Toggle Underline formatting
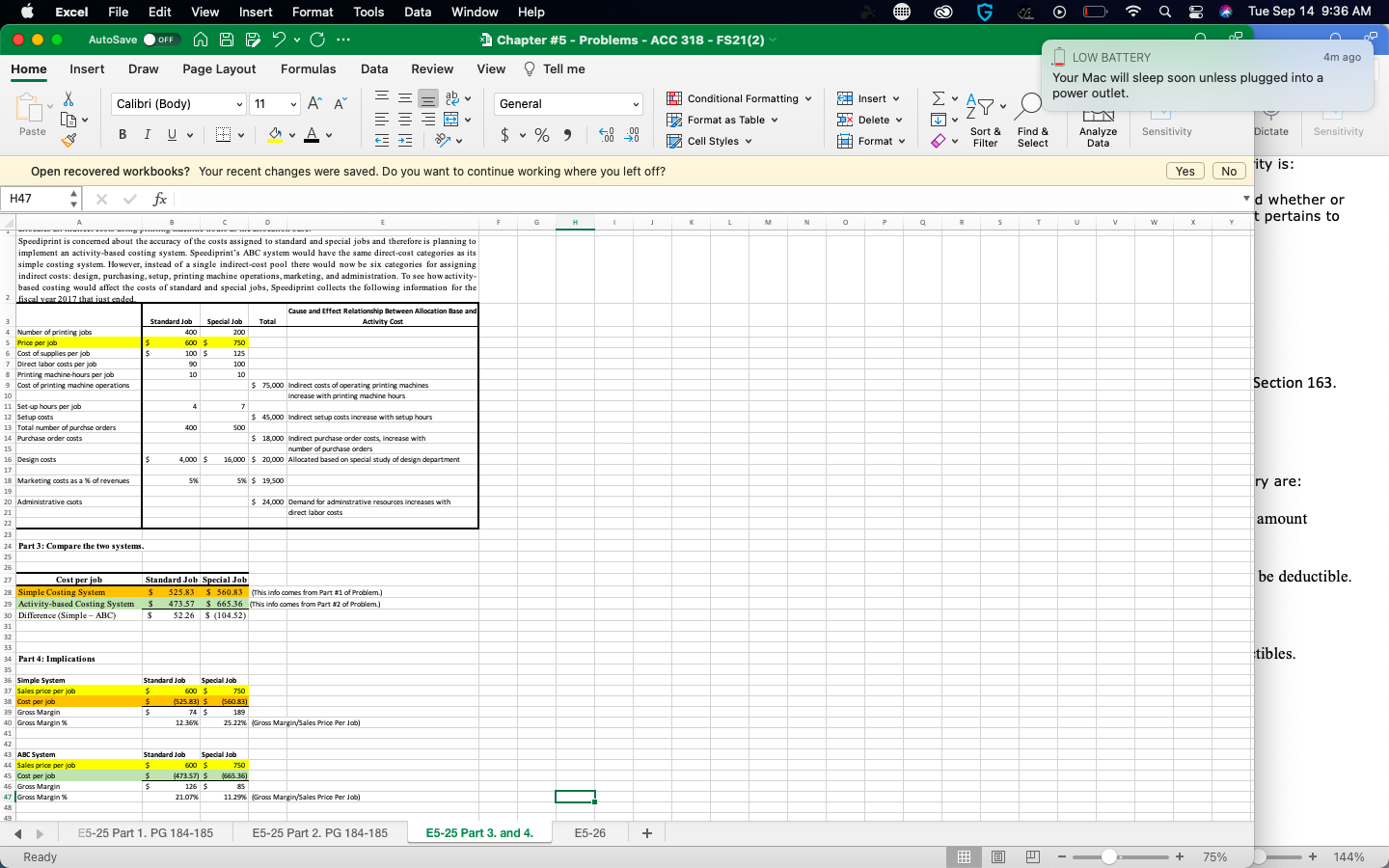Image resolution: width=1389 pixels, height=868 pixels. click(x=172, y=134)
